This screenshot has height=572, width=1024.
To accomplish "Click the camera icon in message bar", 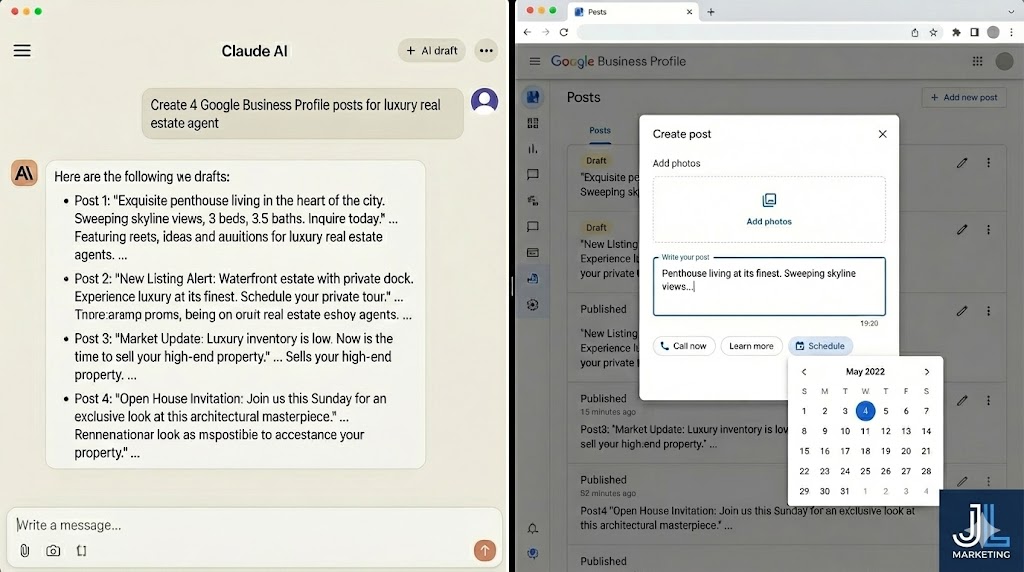I will (x=53, y=551).
